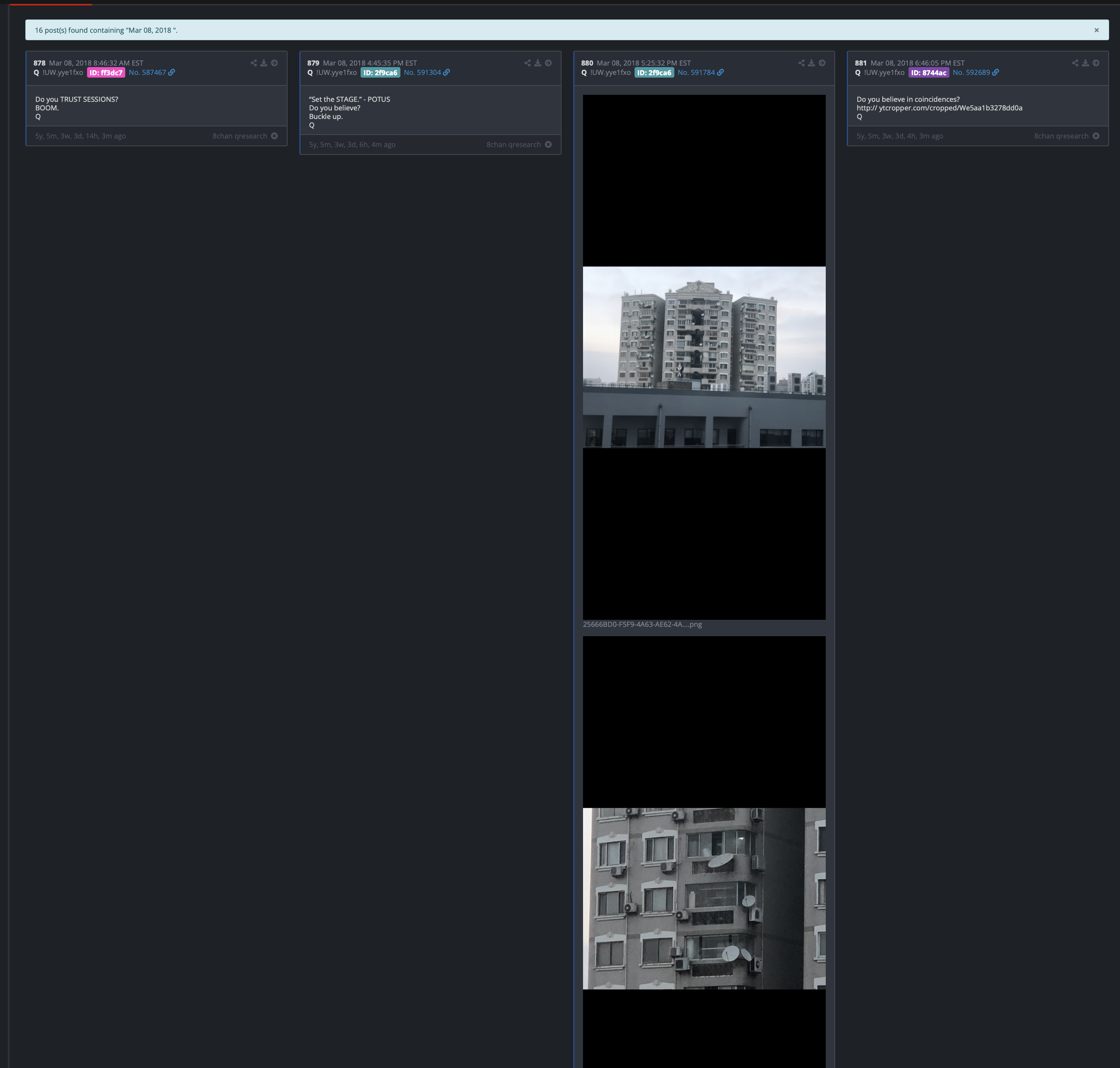The height and width of the screenshot is (1068, 1120).
Task: Click the share icon on post 880
Action: [802, 63]
